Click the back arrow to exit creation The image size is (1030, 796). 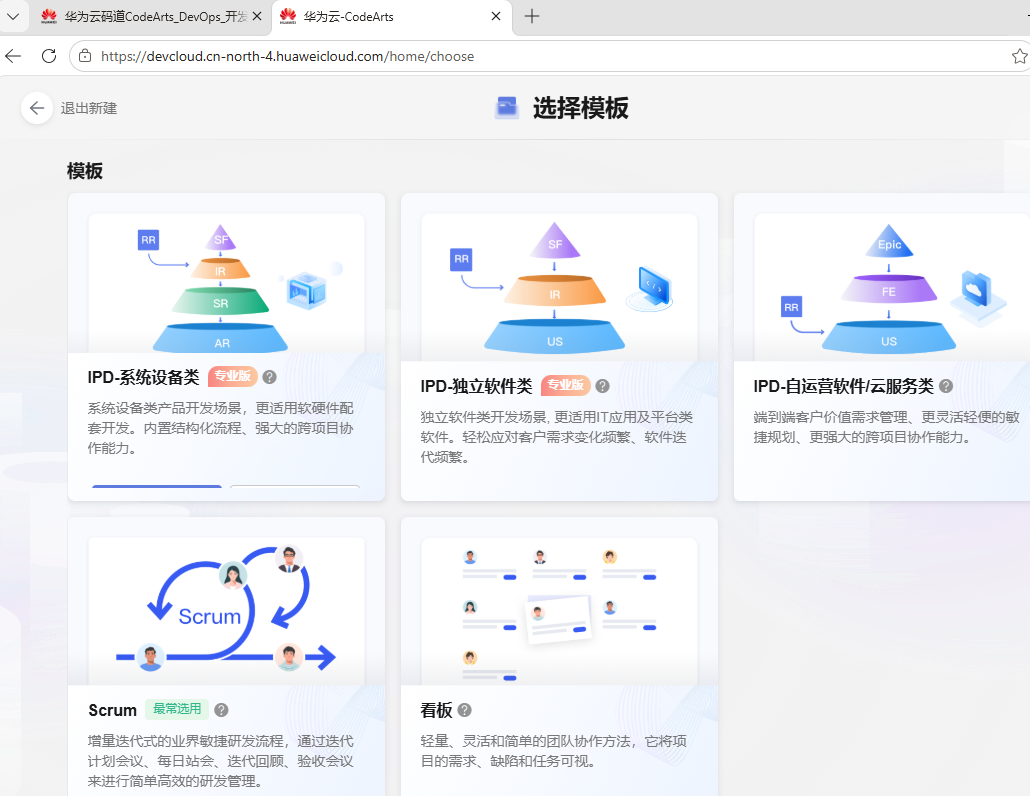(37, 108)
